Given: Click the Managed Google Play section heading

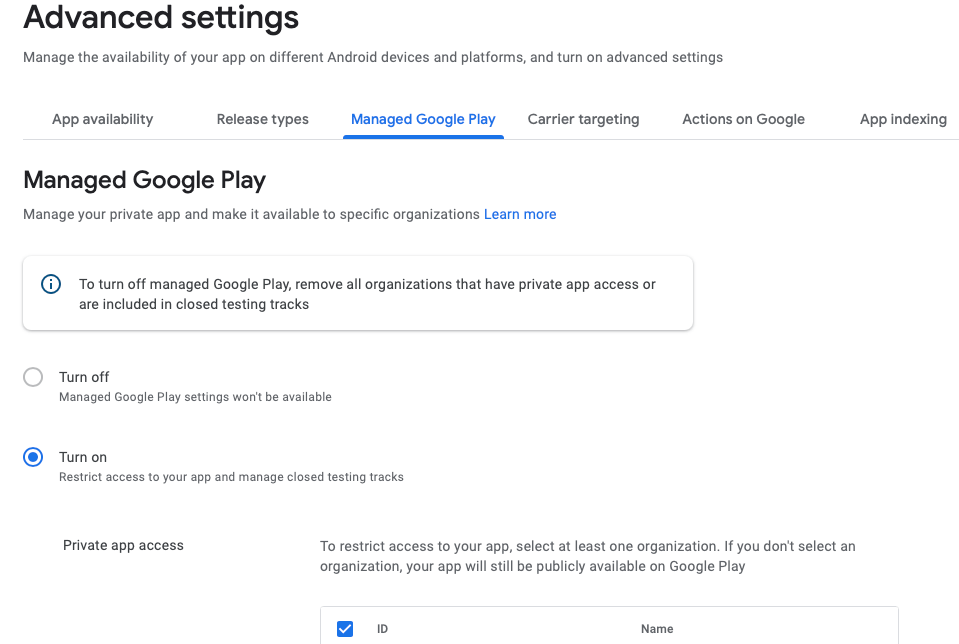Looking at the screenshot, I should coord(145,180).
